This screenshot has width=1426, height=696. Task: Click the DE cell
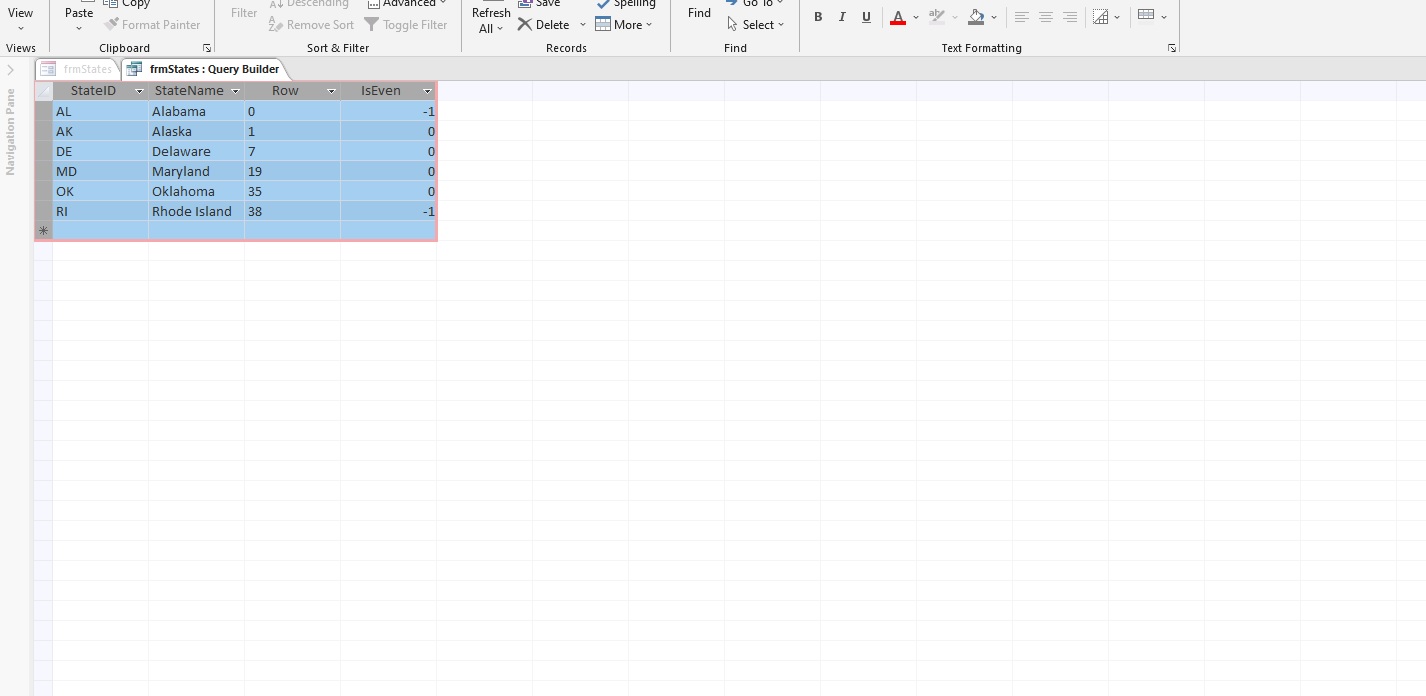point(100,151)
